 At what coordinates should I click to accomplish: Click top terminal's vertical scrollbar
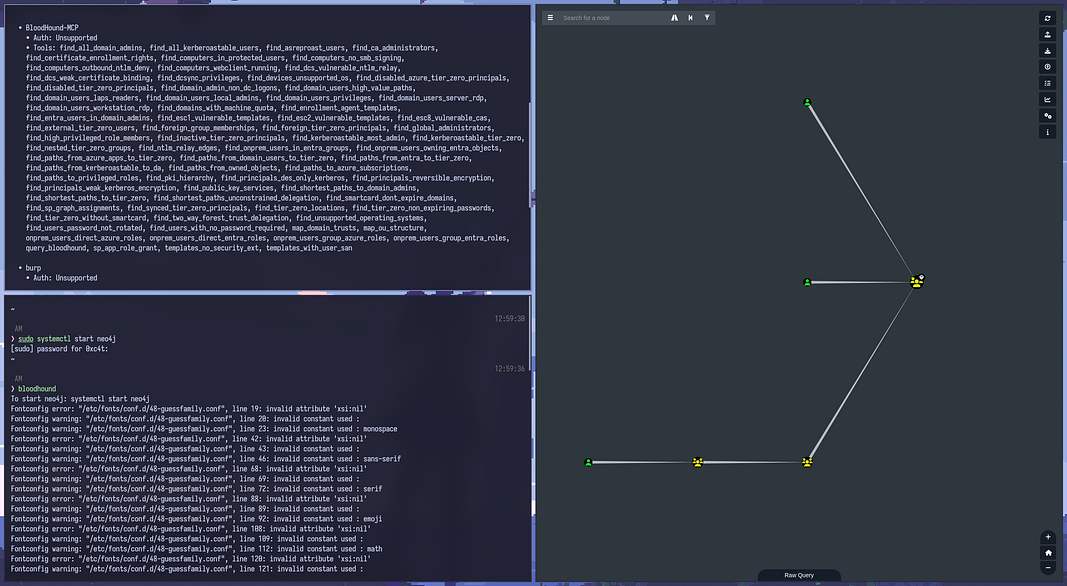[x=529, y=154]
